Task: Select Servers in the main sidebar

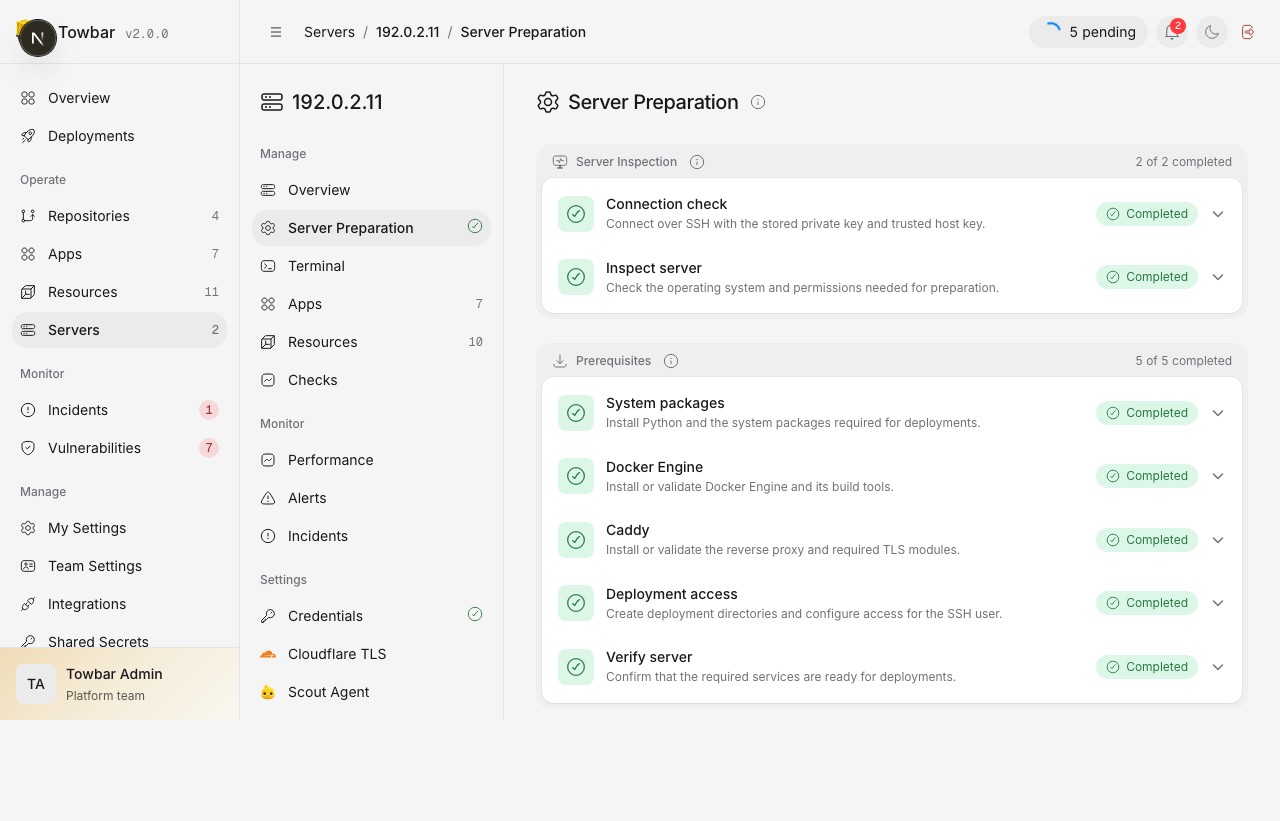Action: [120, 330]
